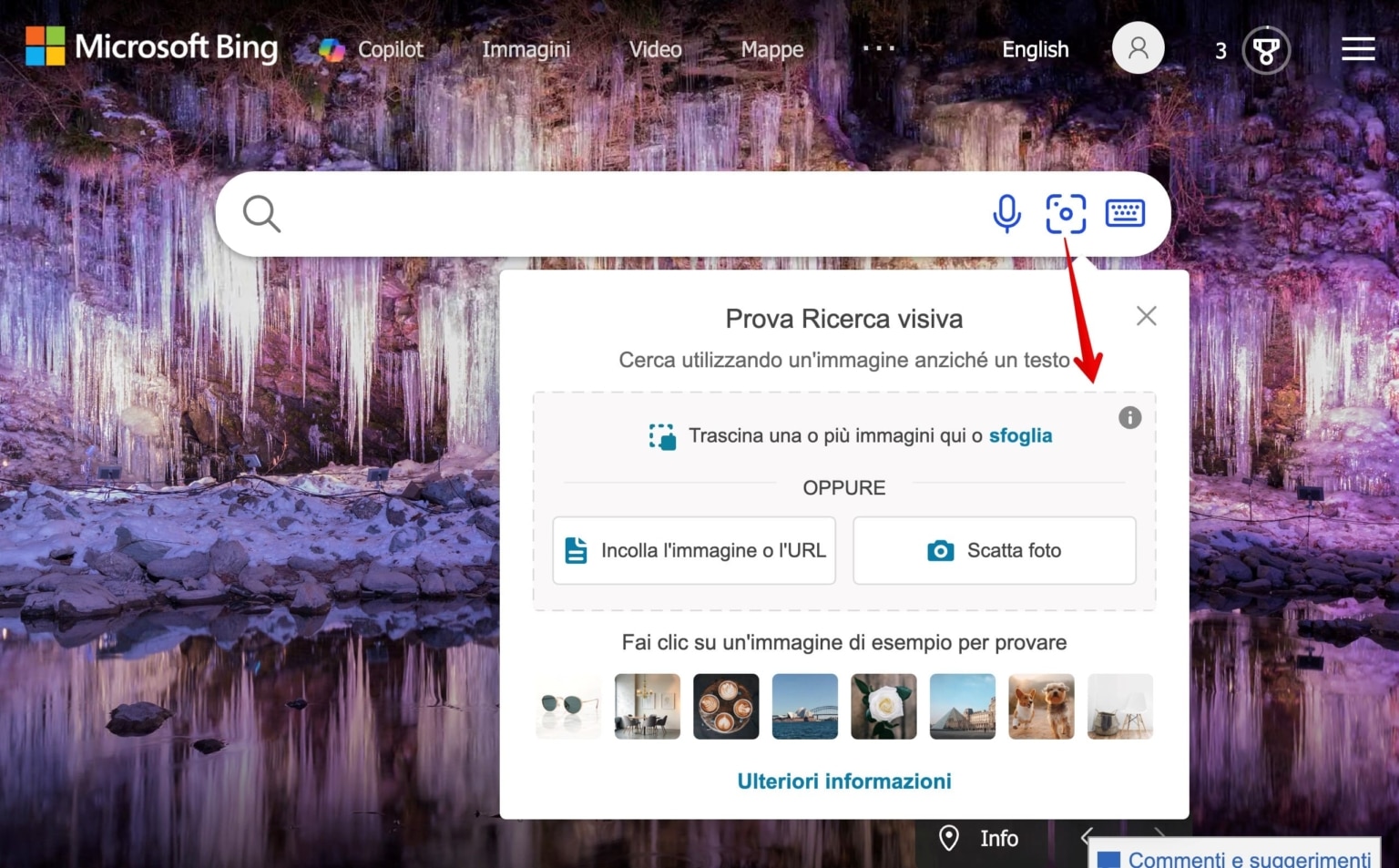Open the more options ellipsis menu
The width and height of the screenshot is (1399, 868).
878,48
